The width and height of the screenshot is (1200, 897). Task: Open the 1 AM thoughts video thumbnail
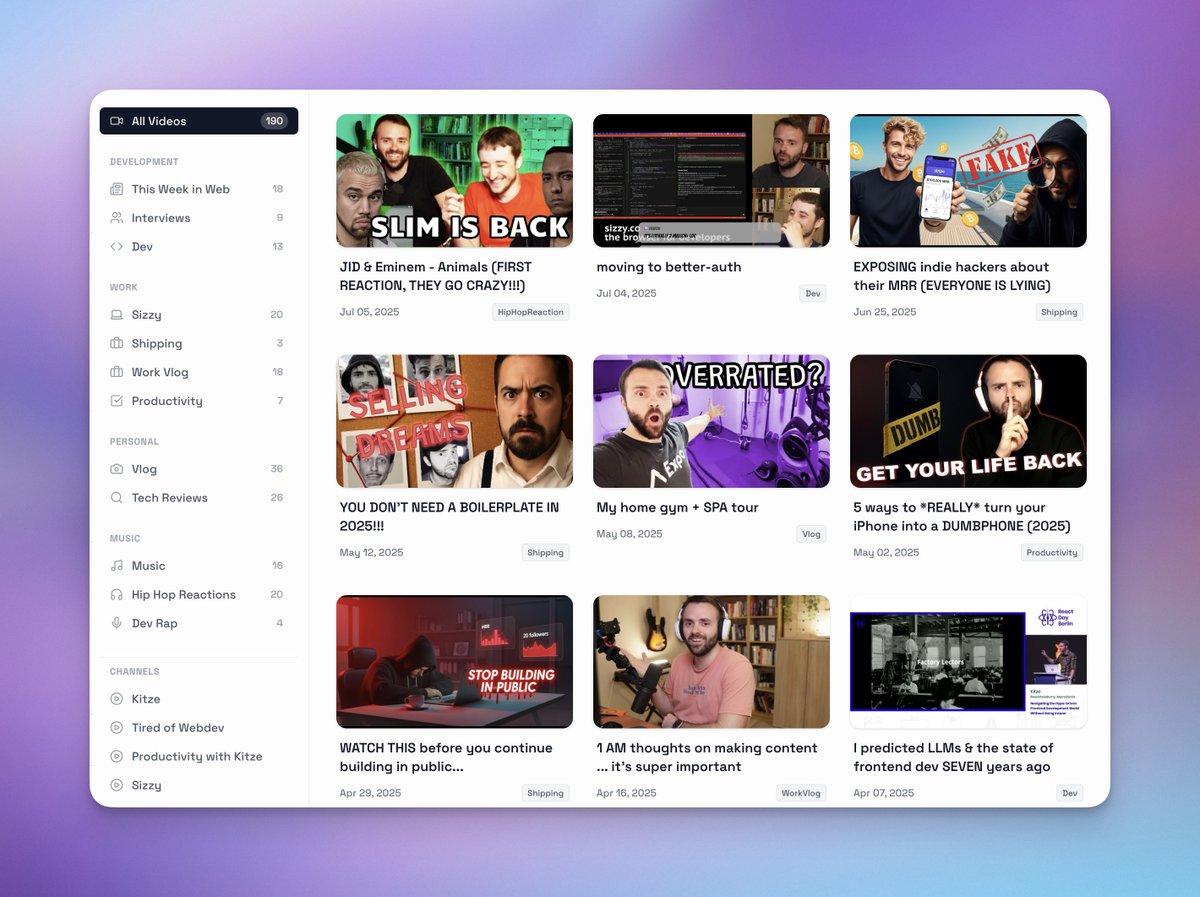point(711,662)
